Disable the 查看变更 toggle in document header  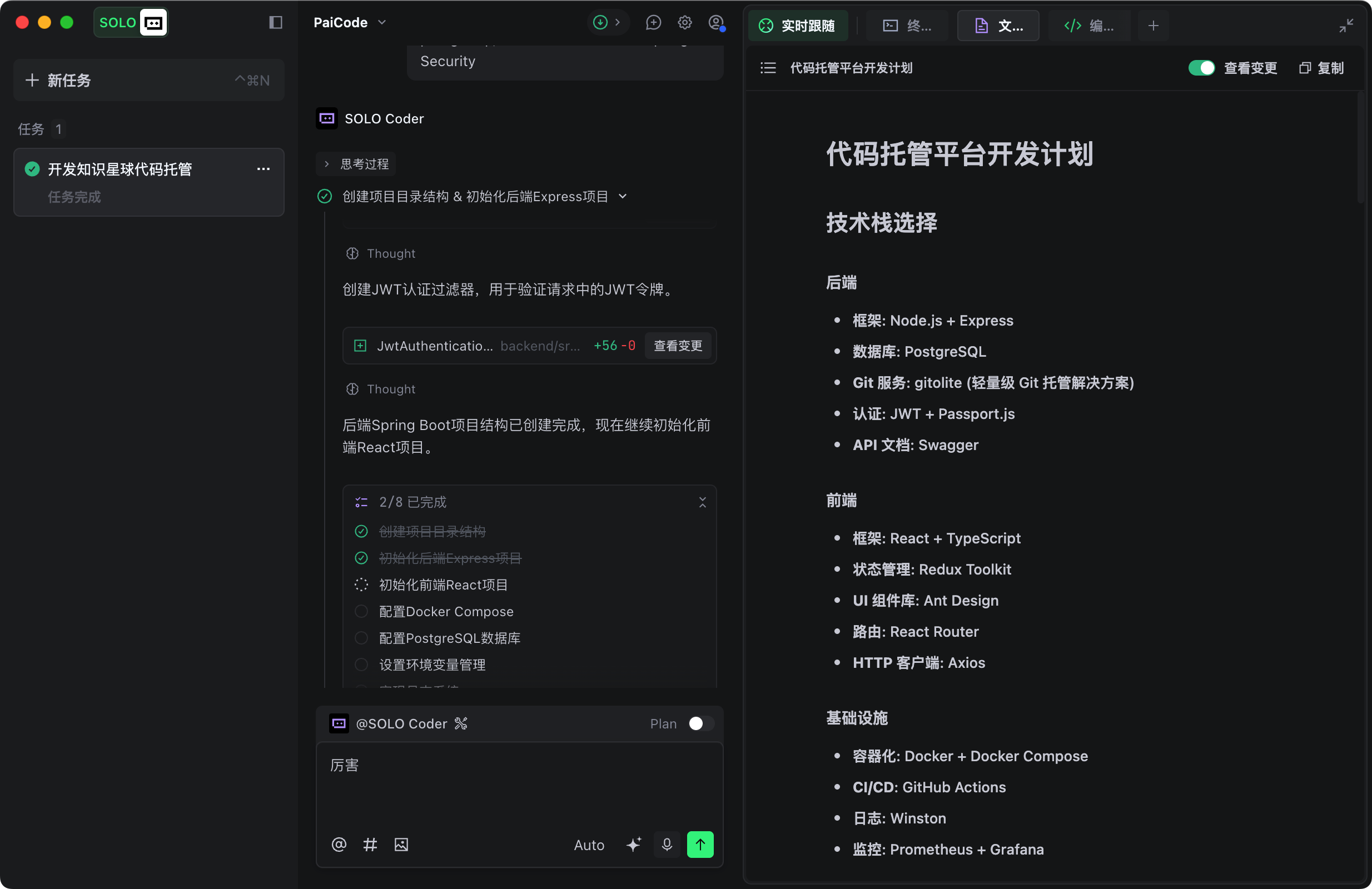coord(1201,68)
